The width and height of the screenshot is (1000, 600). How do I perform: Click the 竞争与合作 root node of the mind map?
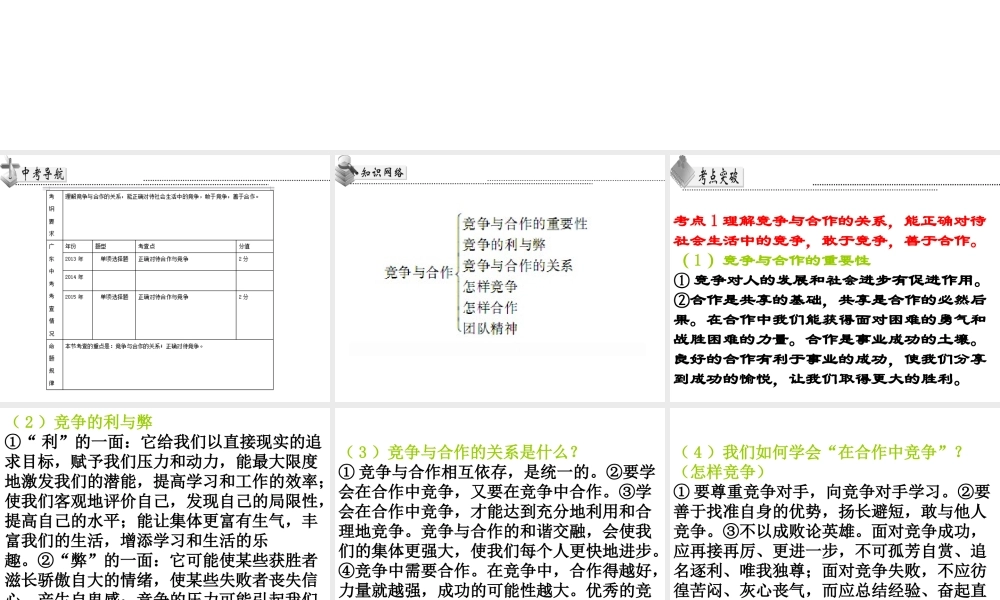pyautogui.click(x=419, y=272)
